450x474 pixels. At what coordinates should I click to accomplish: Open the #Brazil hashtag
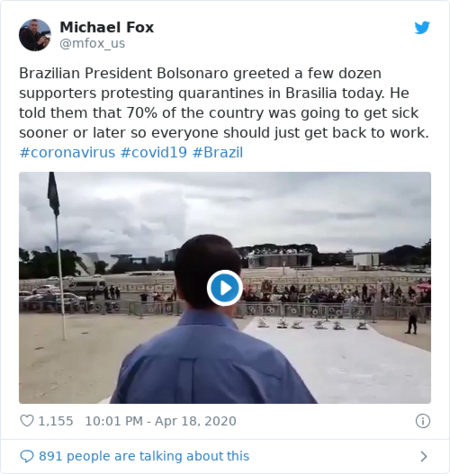(218, 152)
